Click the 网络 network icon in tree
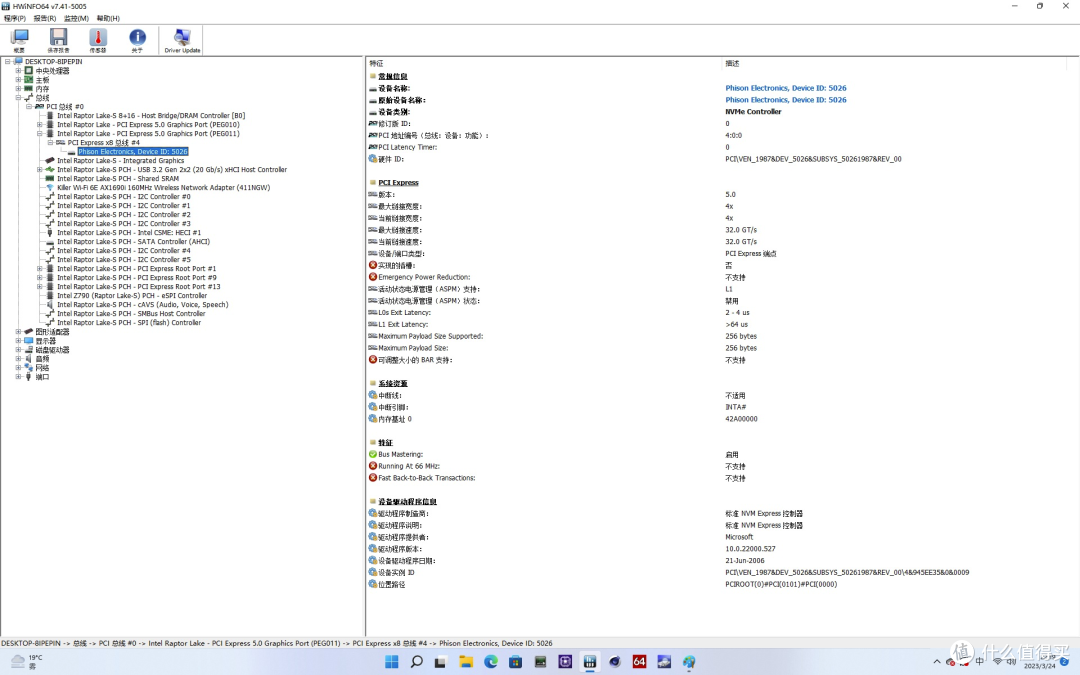 coord(29,368)
